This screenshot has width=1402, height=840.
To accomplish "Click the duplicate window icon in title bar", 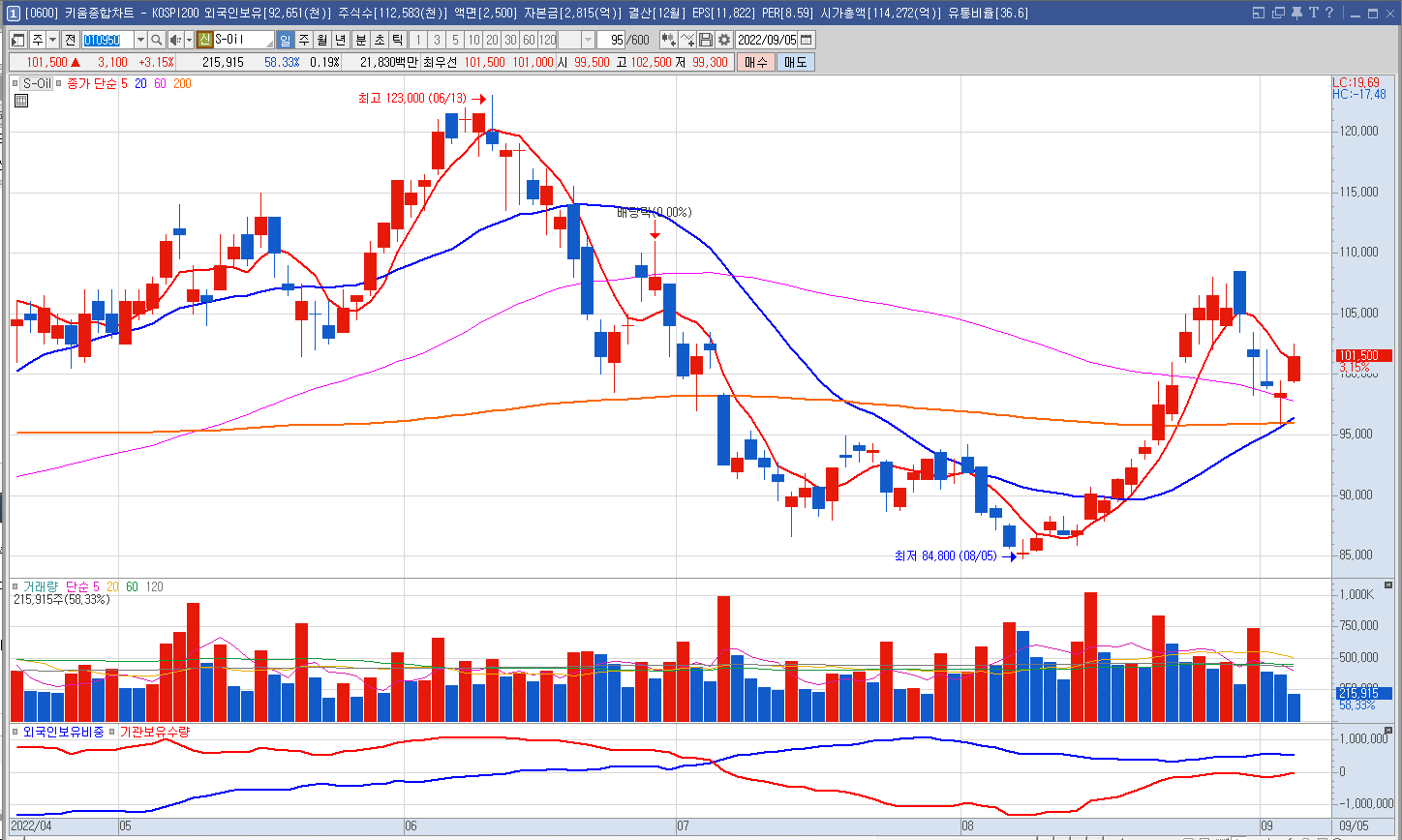I will point(1278,13).
